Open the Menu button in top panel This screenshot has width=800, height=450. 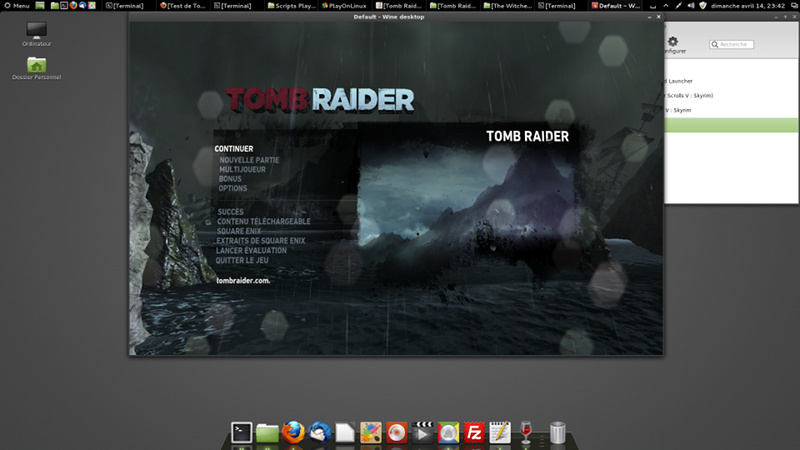(x=17, y=6)
